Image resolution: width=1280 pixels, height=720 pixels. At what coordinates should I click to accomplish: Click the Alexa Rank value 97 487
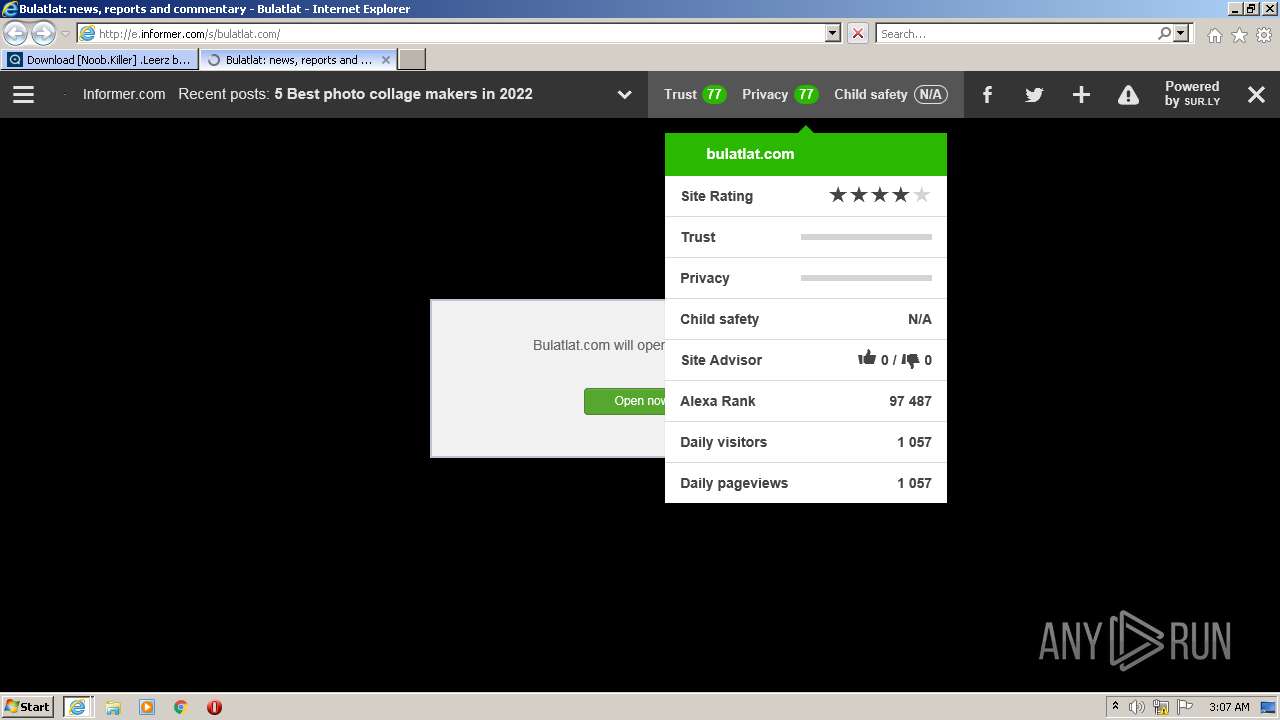tap(910, 401)
